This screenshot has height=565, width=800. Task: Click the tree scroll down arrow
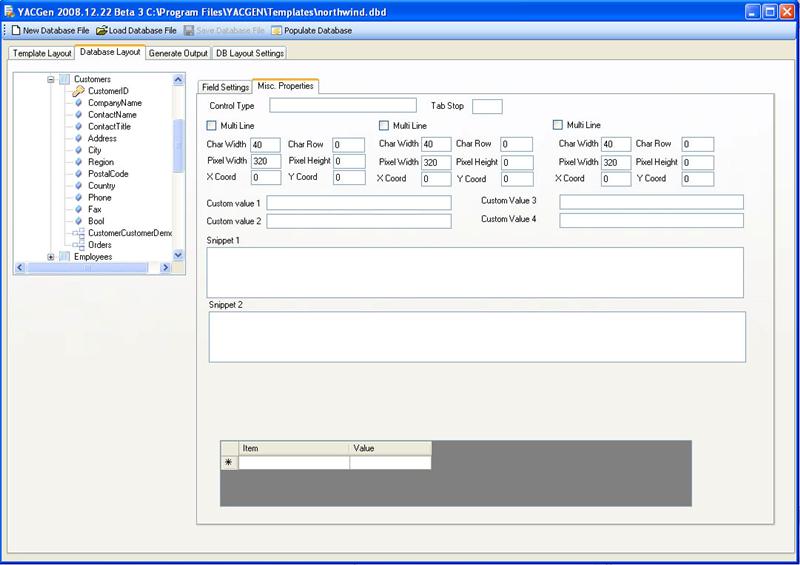[178, 255]
